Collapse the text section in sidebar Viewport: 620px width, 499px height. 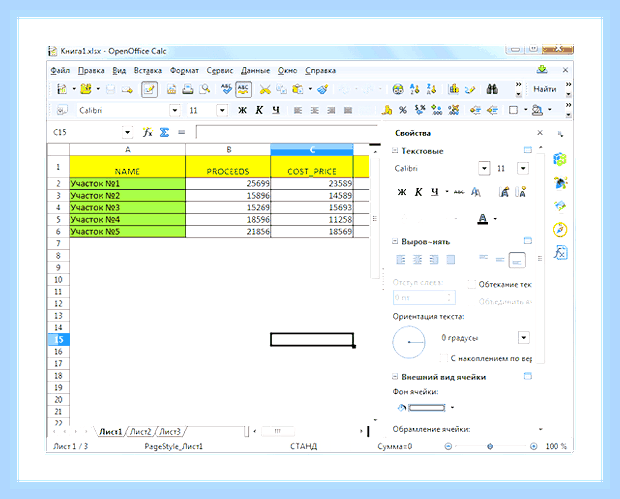(395, 151)
